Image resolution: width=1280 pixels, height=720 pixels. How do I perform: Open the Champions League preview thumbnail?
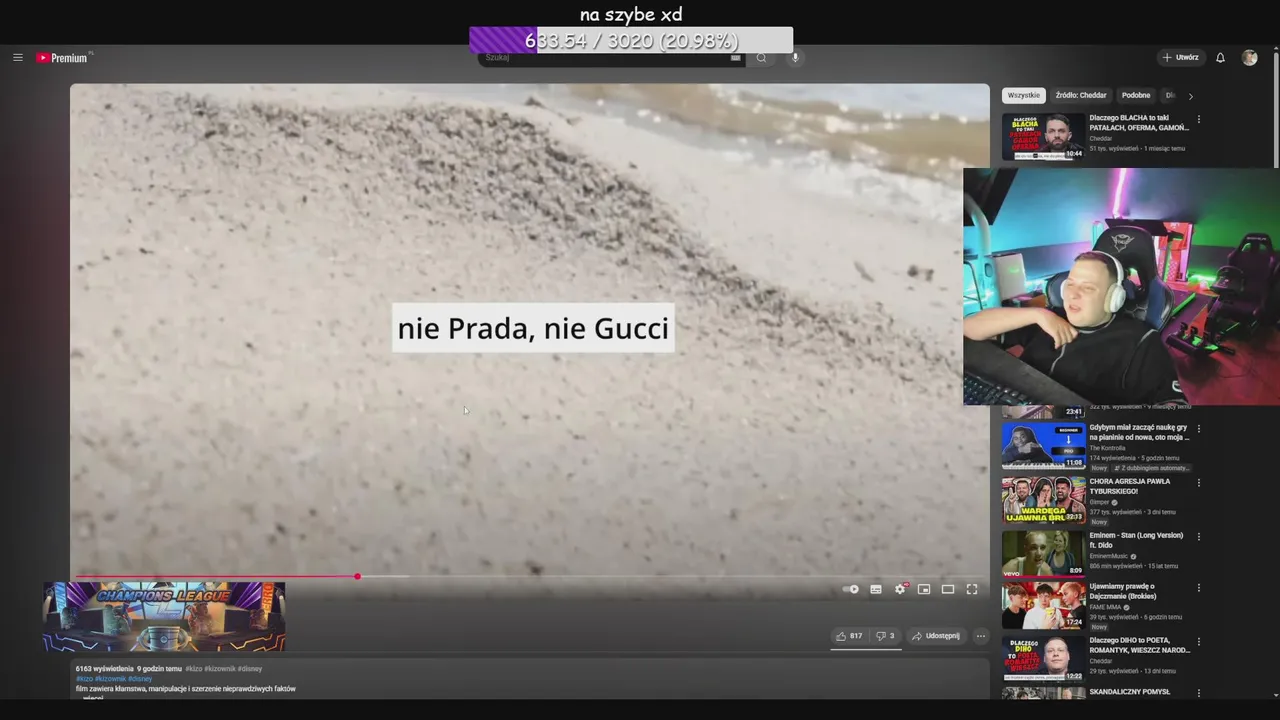click(164, 616)
